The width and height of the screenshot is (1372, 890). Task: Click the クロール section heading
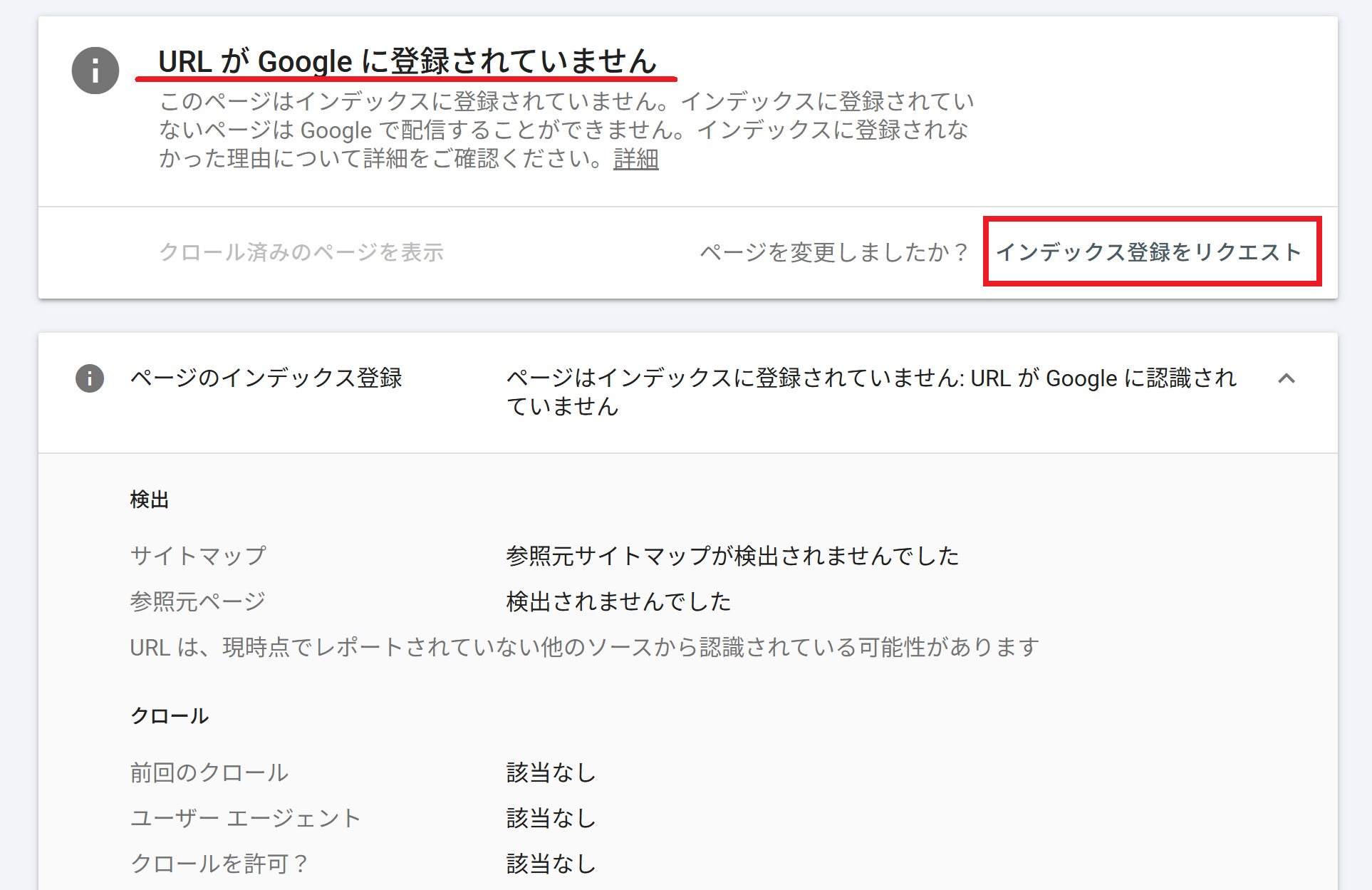click(169, 716)
